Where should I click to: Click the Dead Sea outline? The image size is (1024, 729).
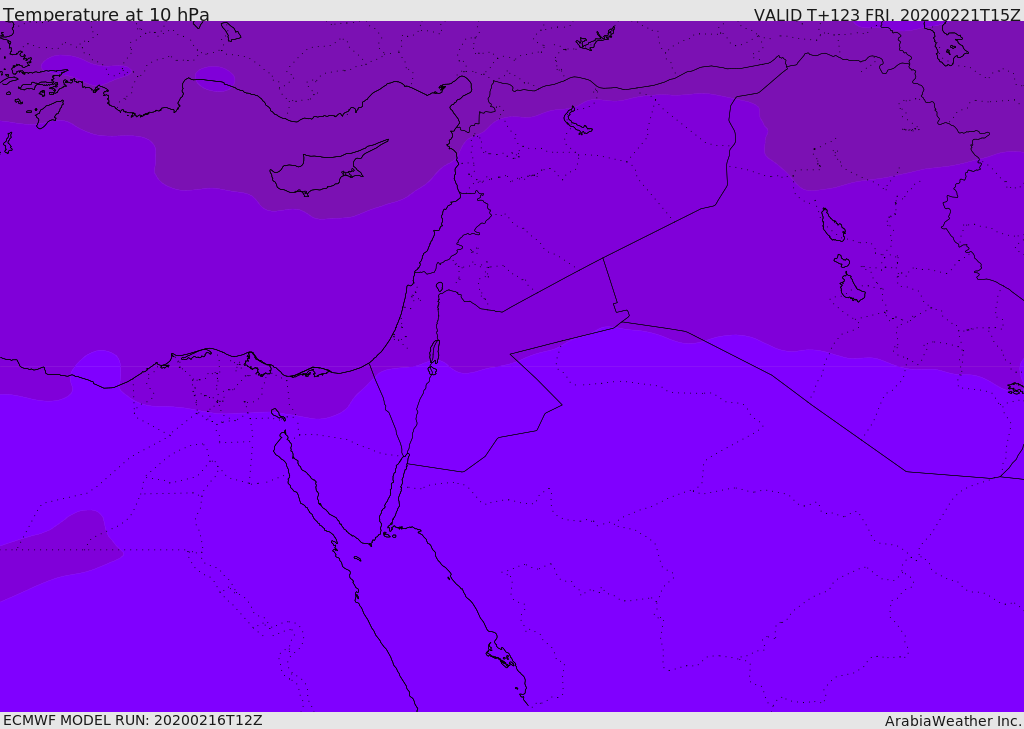434,353
